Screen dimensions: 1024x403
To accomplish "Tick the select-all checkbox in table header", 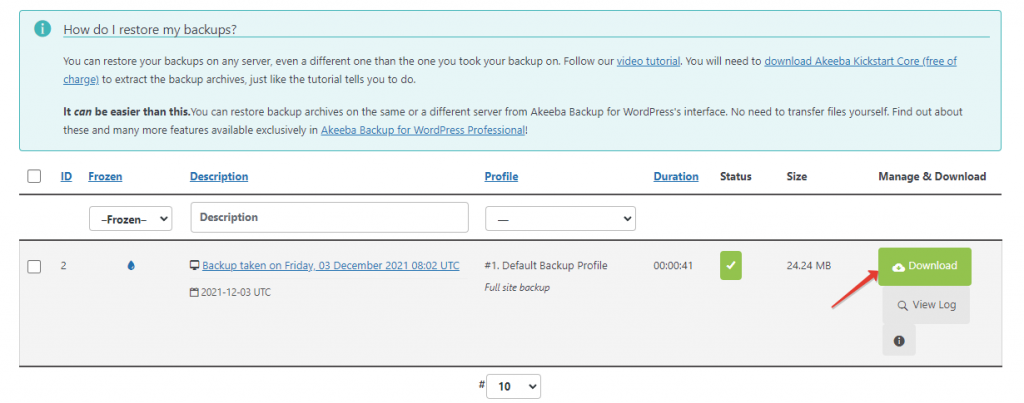I will 34,176.
